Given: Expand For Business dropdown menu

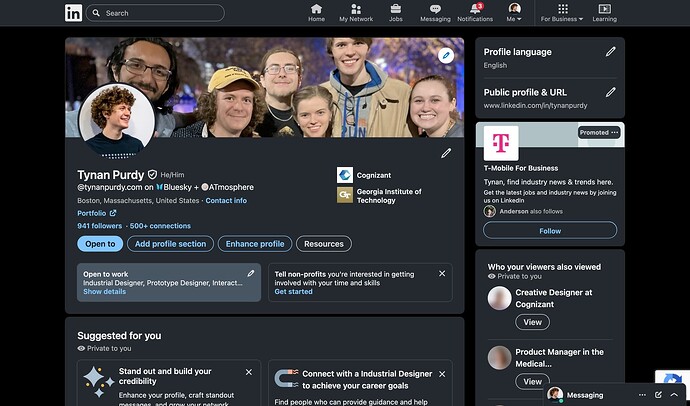Looking at the screenshot, I should pyautogui.click(x=561, y=13).
